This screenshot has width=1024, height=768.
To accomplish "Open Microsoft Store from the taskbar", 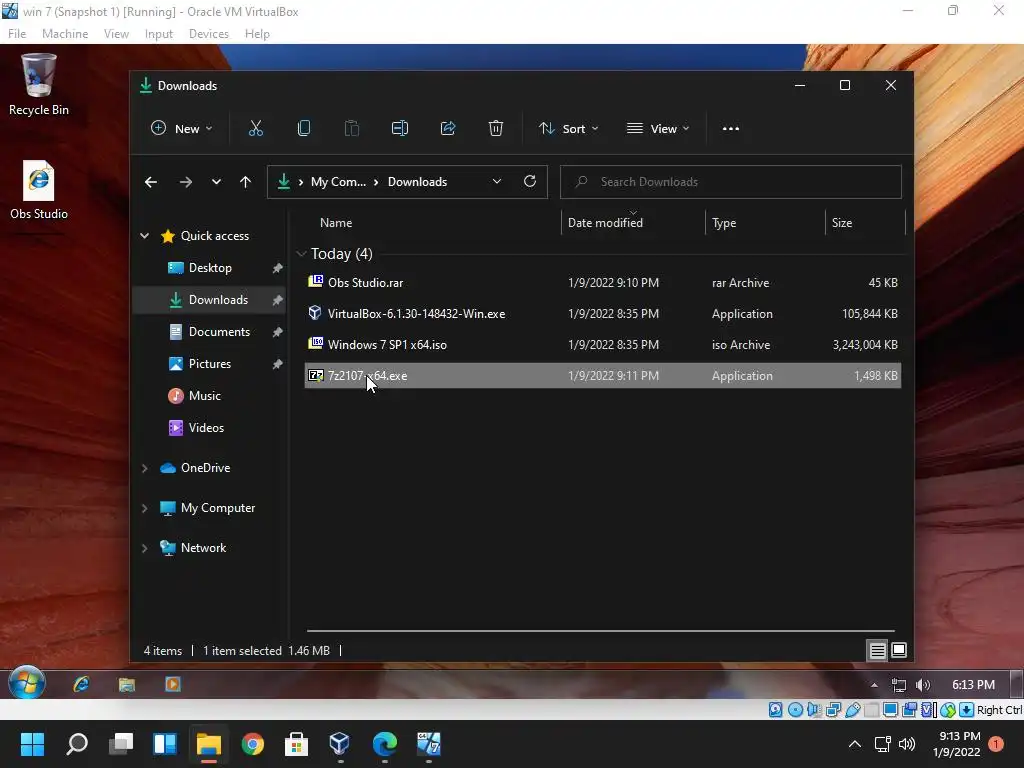I will pyautogui.click(x=296, y=744).
